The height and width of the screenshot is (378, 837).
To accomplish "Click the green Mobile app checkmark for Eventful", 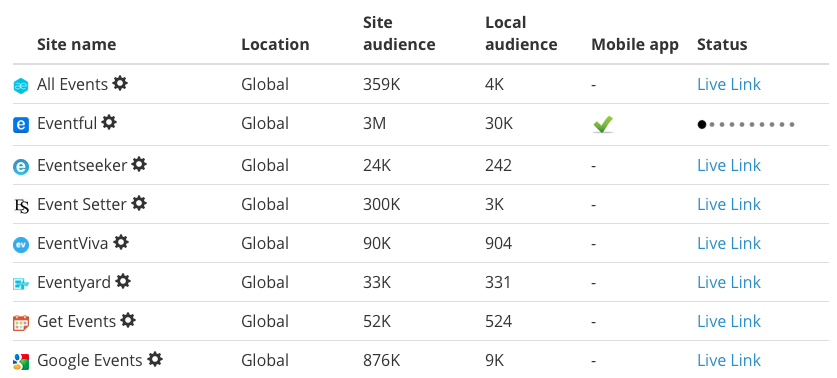I will 603,124.
